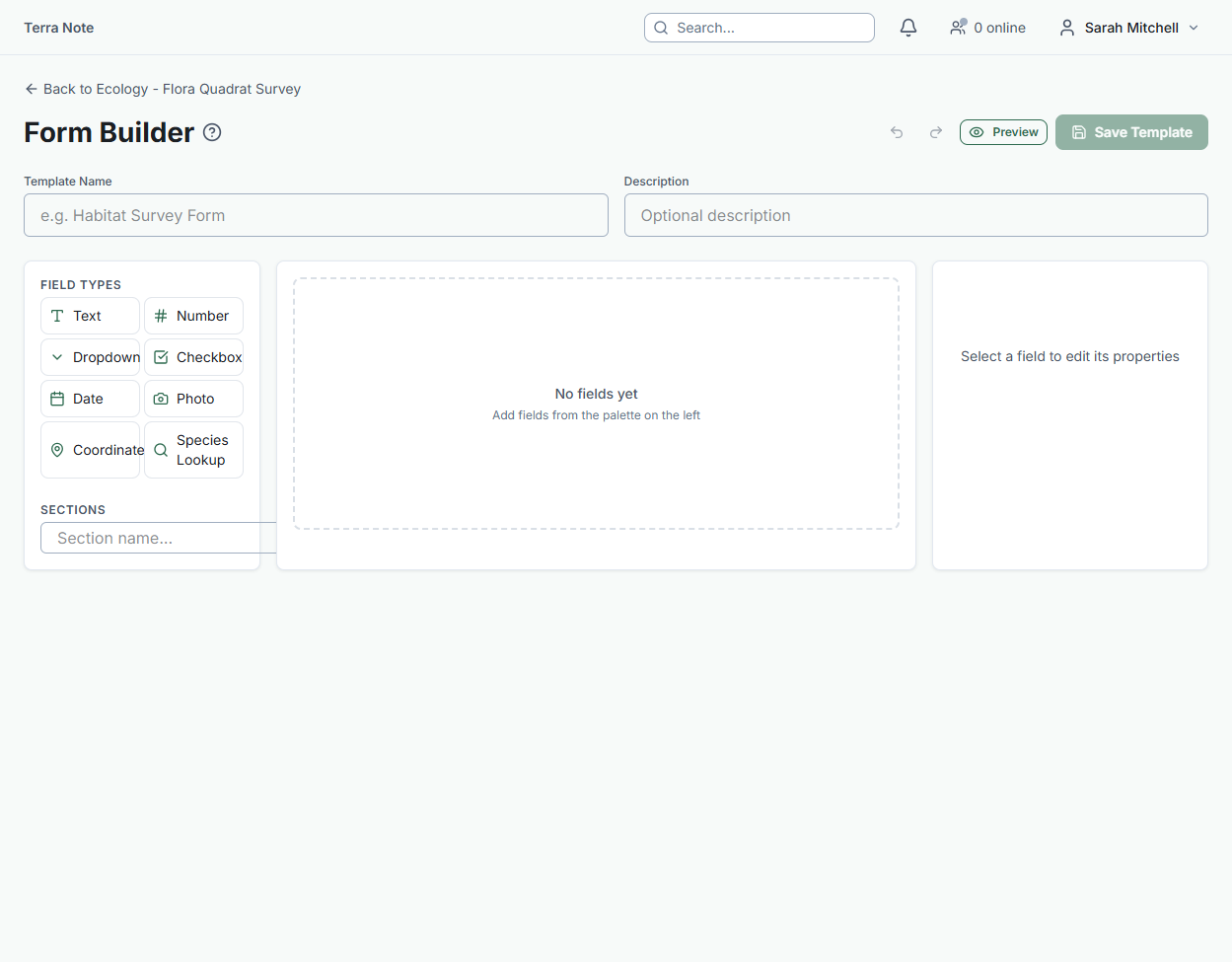Screen dimensions: 1232x962
Task: Add a Date field from palette
Action: (91, 399)
